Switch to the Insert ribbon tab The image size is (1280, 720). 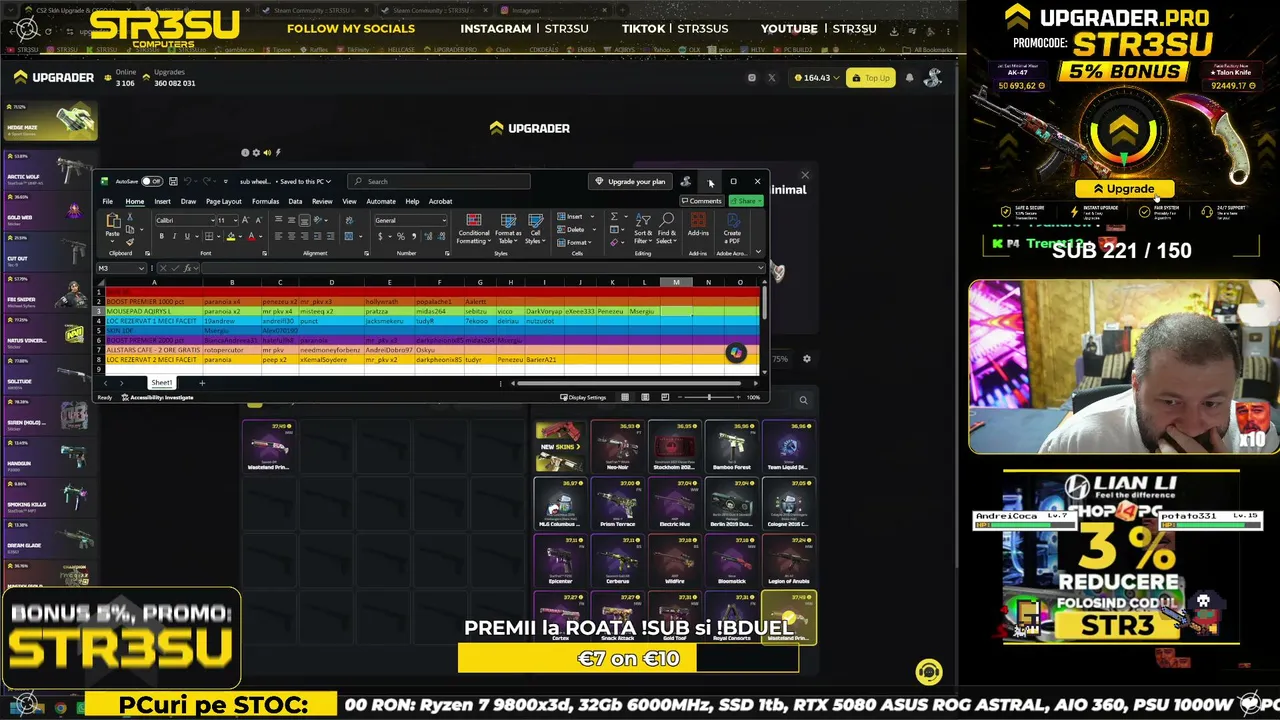[x=162, y=201]
